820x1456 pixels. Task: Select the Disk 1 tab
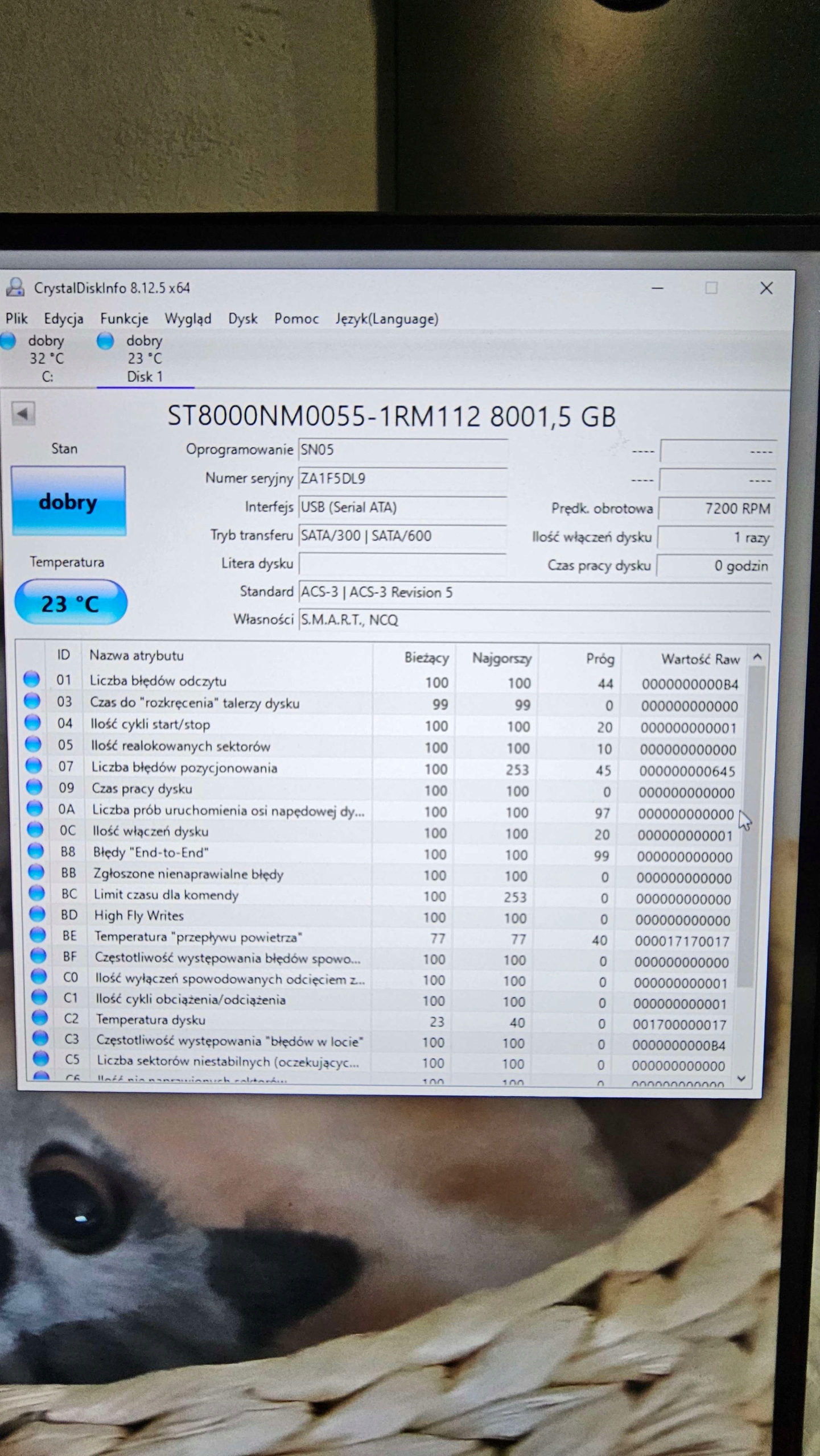point(145,377)
